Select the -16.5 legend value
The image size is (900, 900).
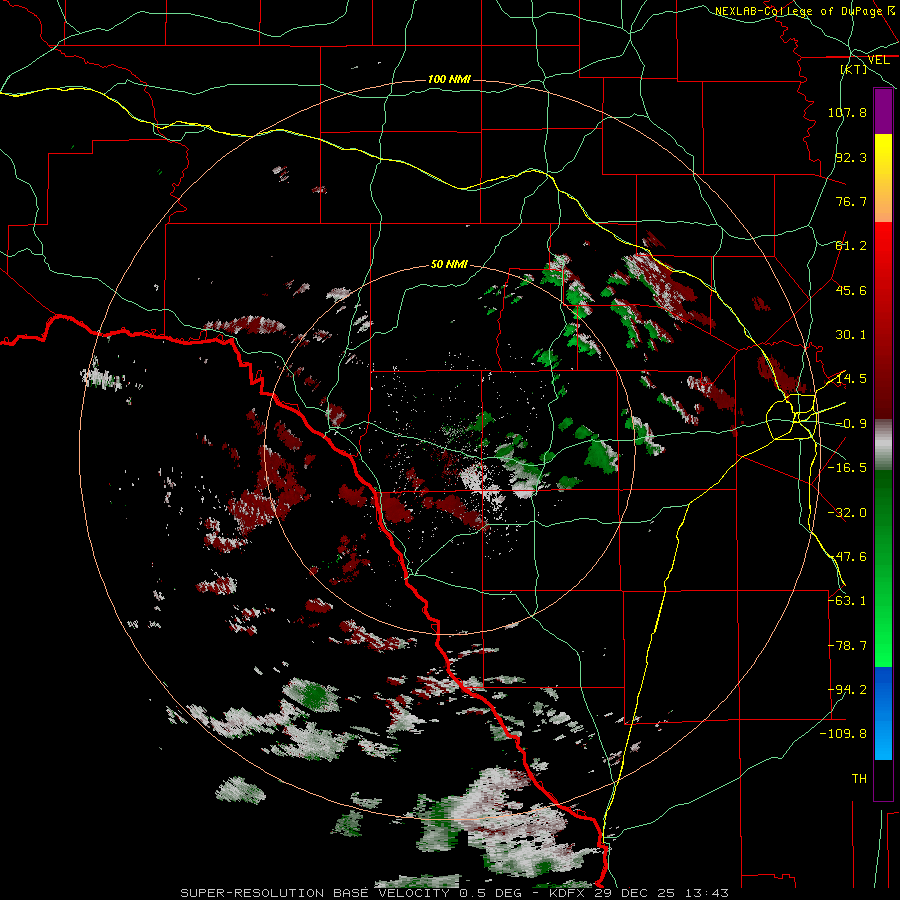[x=847, y=468]
